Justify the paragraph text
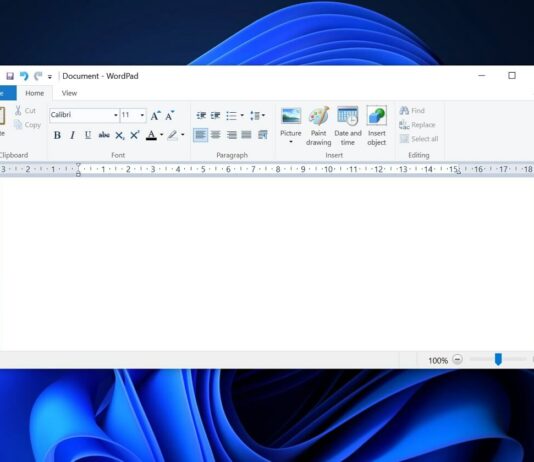534x462 pixels. tap(246, 135)
